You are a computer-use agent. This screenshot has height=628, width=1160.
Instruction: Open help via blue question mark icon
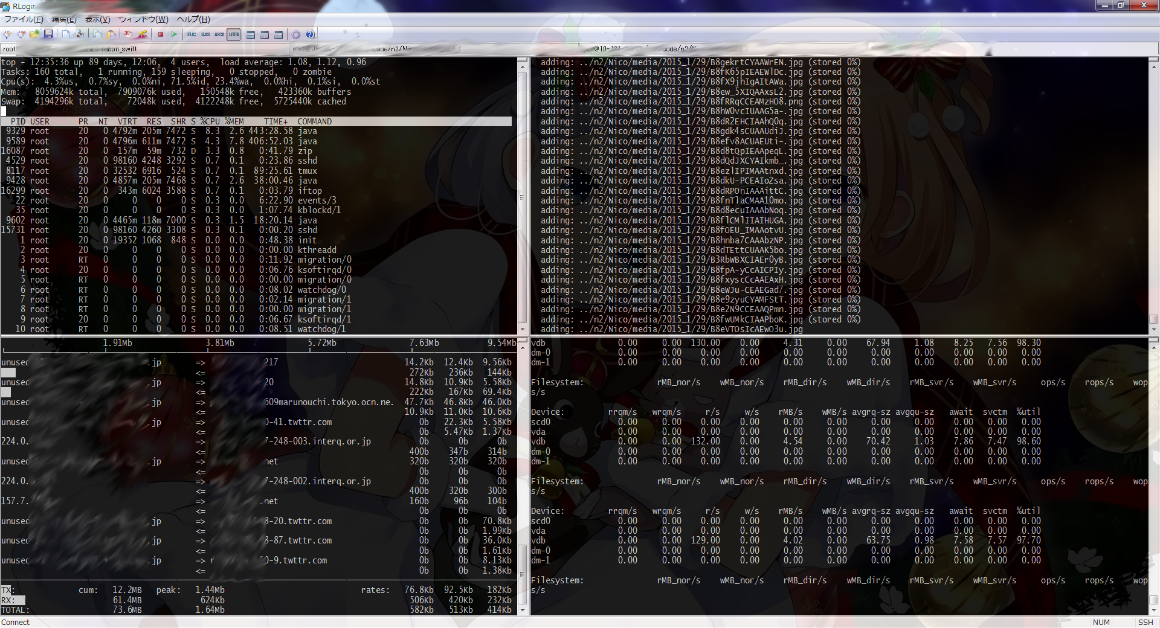pyautogui.click(x=310, y=34)
